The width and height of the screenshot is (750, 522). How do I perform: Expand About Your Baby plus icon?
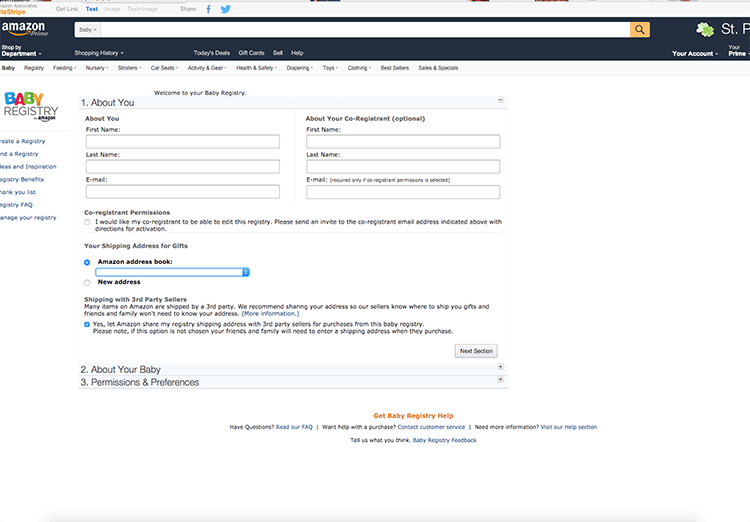pyautogui.click(x=501, y=368)
